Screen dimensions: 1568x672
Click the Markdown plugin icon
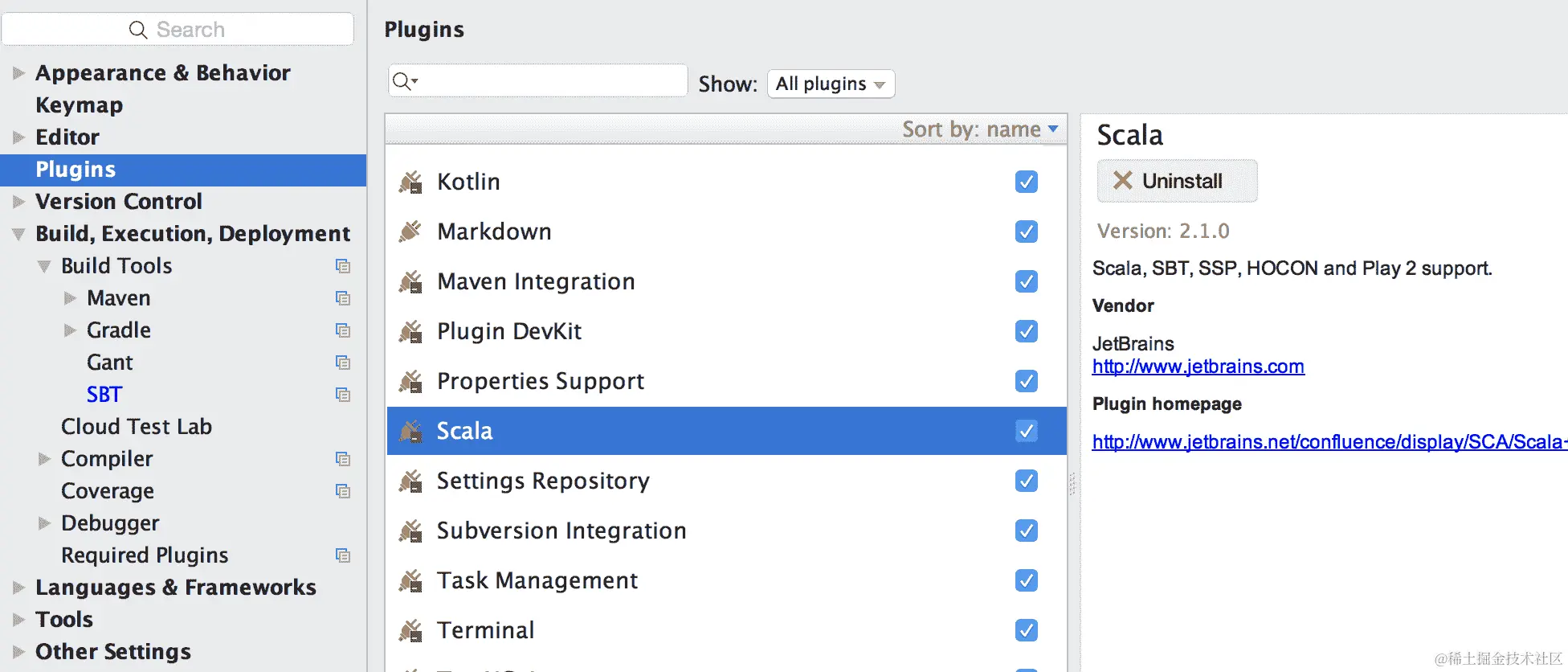(x=410, y=232)
